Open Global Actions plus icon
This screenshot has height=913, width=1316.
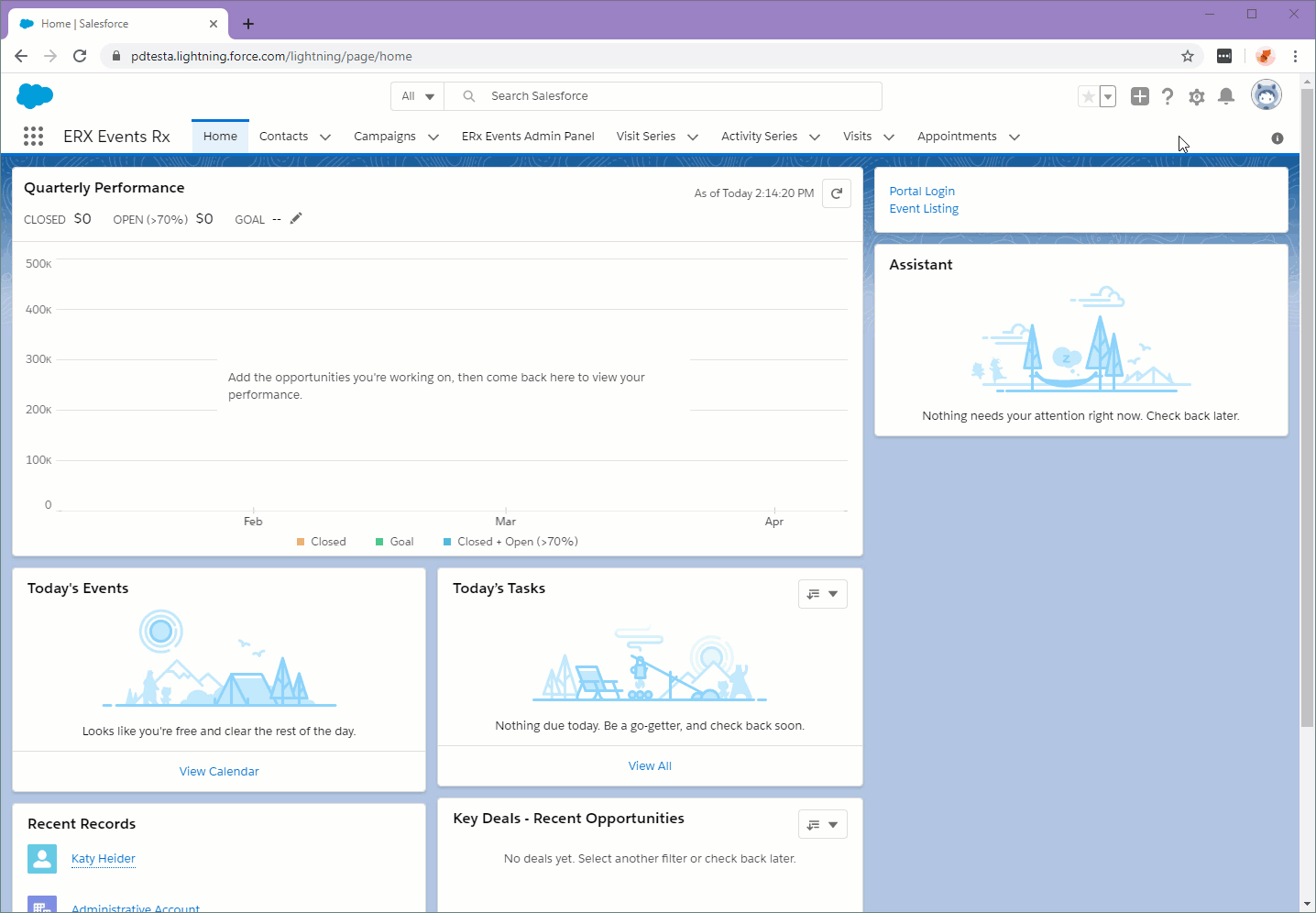pyautogui.click(x=1139, y=96)
